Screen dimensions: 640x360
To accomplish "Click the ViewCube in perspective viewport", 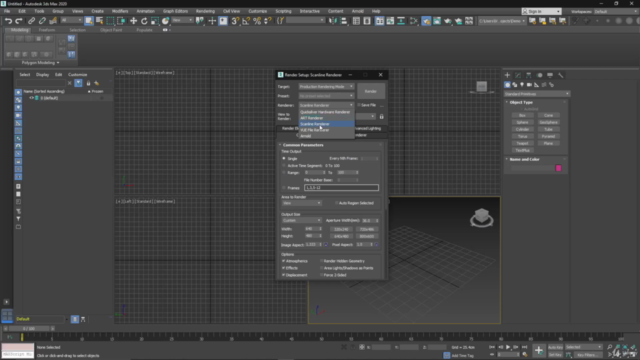I will (x=482, y=217).
